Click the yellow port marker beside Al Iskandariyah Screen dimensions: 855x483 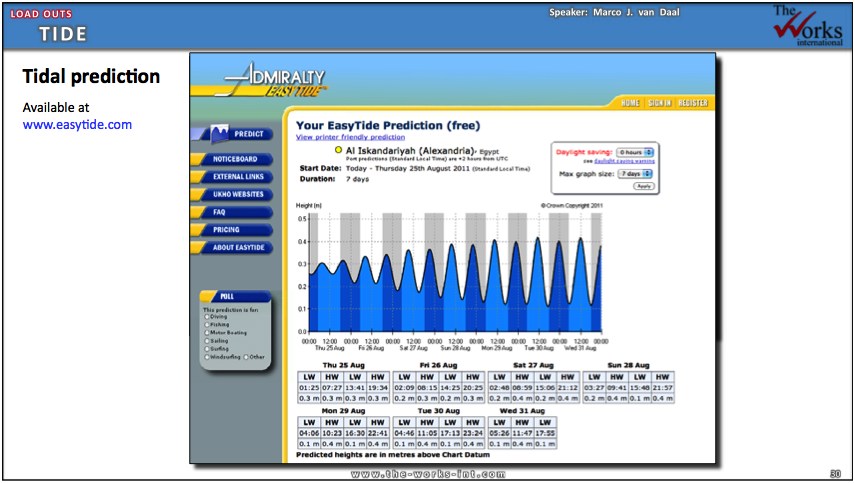(x=338, y=149)
